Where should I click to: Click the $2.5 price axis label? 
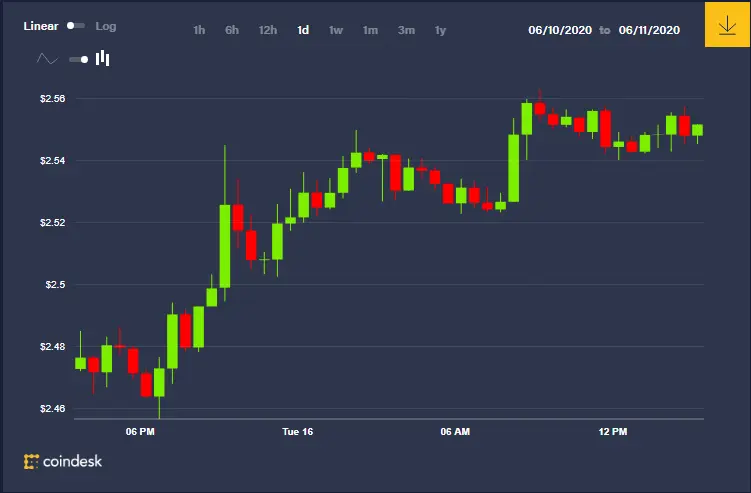(56, 285)
